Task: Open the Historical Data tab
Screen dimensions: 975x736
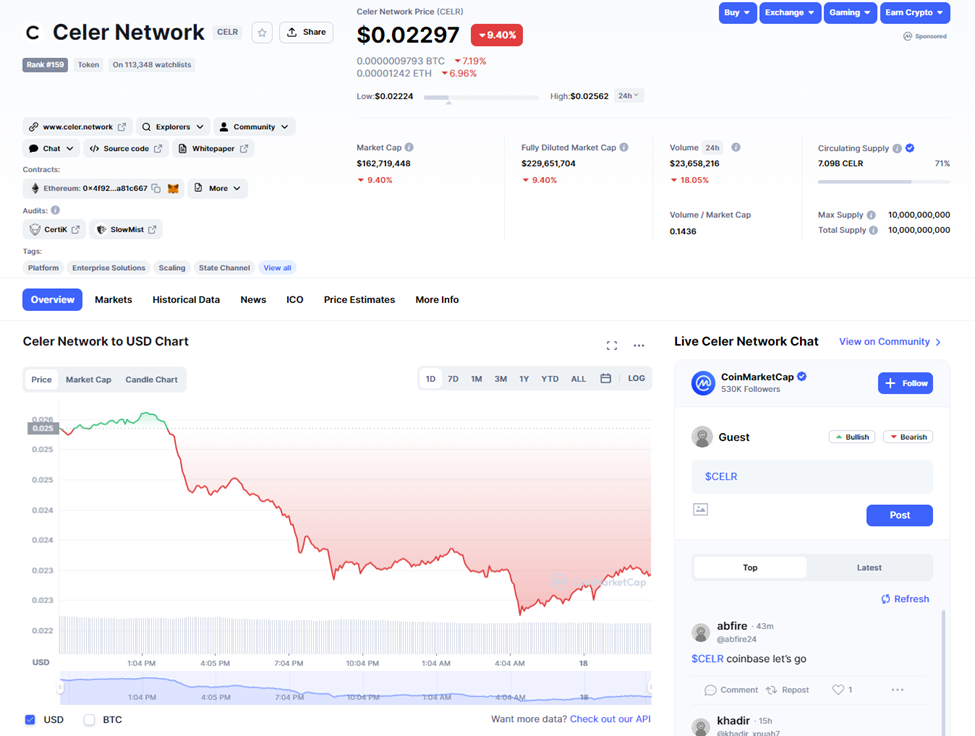Action: point(186,300)
